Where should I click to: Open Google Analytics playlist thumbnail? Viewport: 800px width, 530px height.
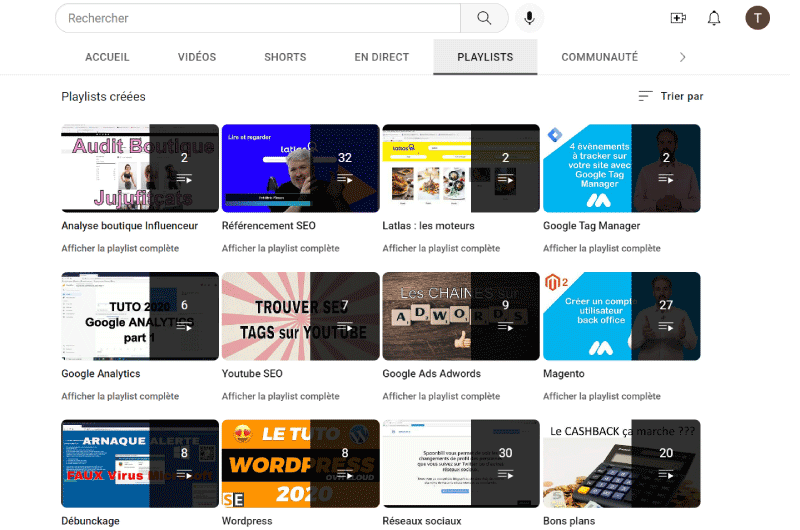click(x=140, y=316)
